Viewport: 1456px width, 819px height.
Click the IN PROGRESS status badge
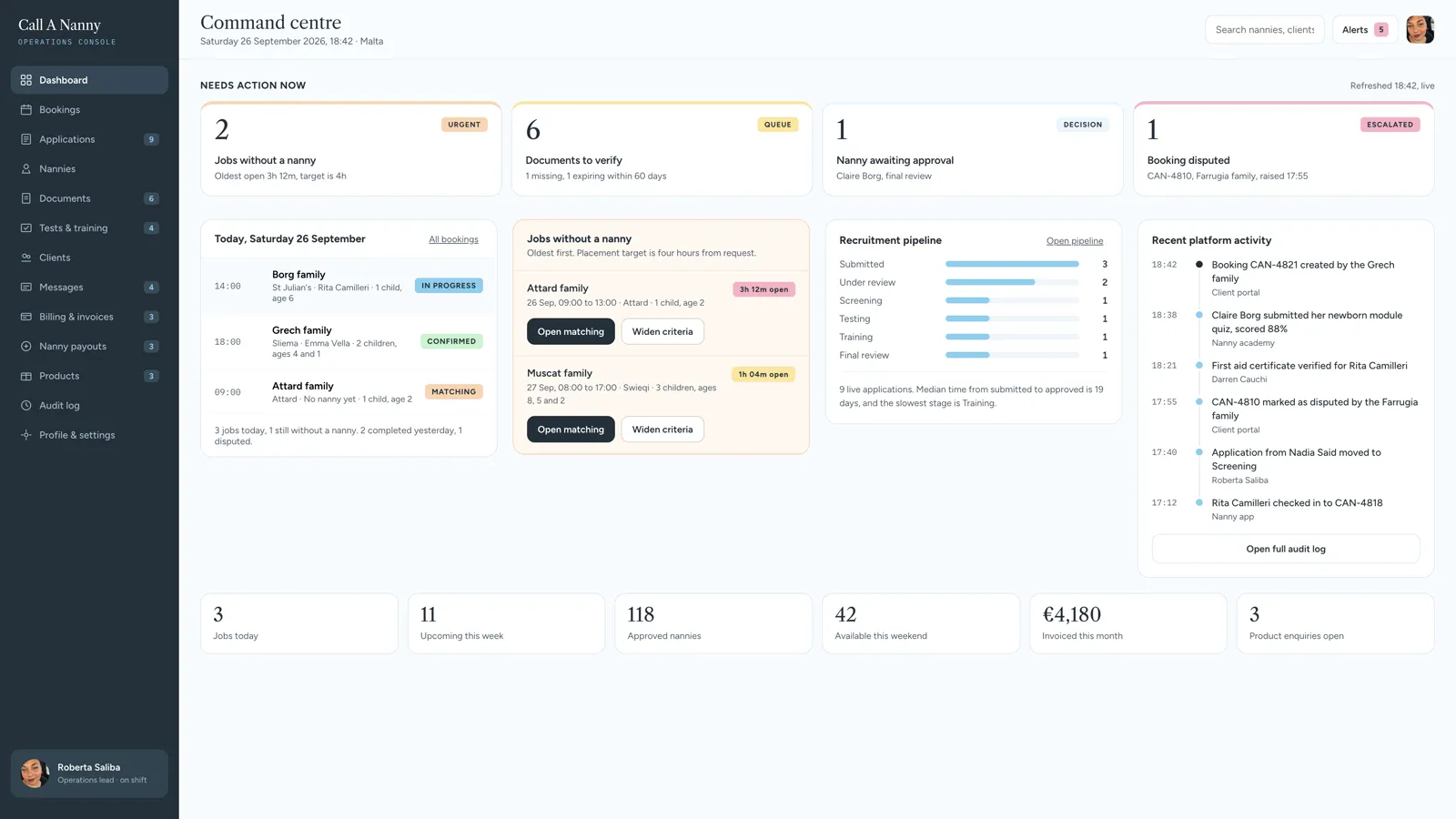(449, 286)
